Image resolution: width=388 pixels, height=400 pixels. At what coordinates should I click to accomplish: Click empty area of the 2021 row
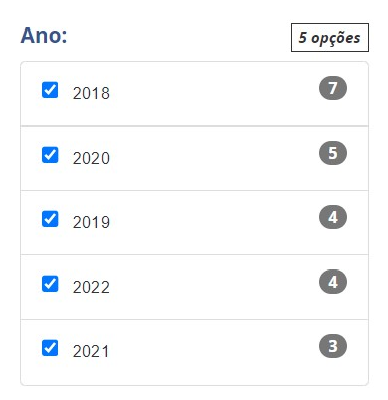213,352
